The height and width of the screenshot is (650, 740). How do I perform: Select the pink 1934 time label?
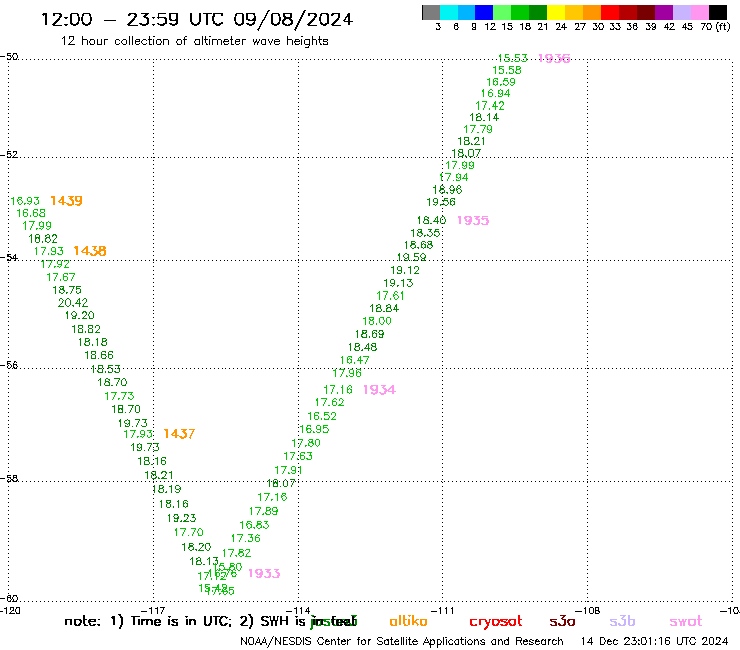coord(379,389)
